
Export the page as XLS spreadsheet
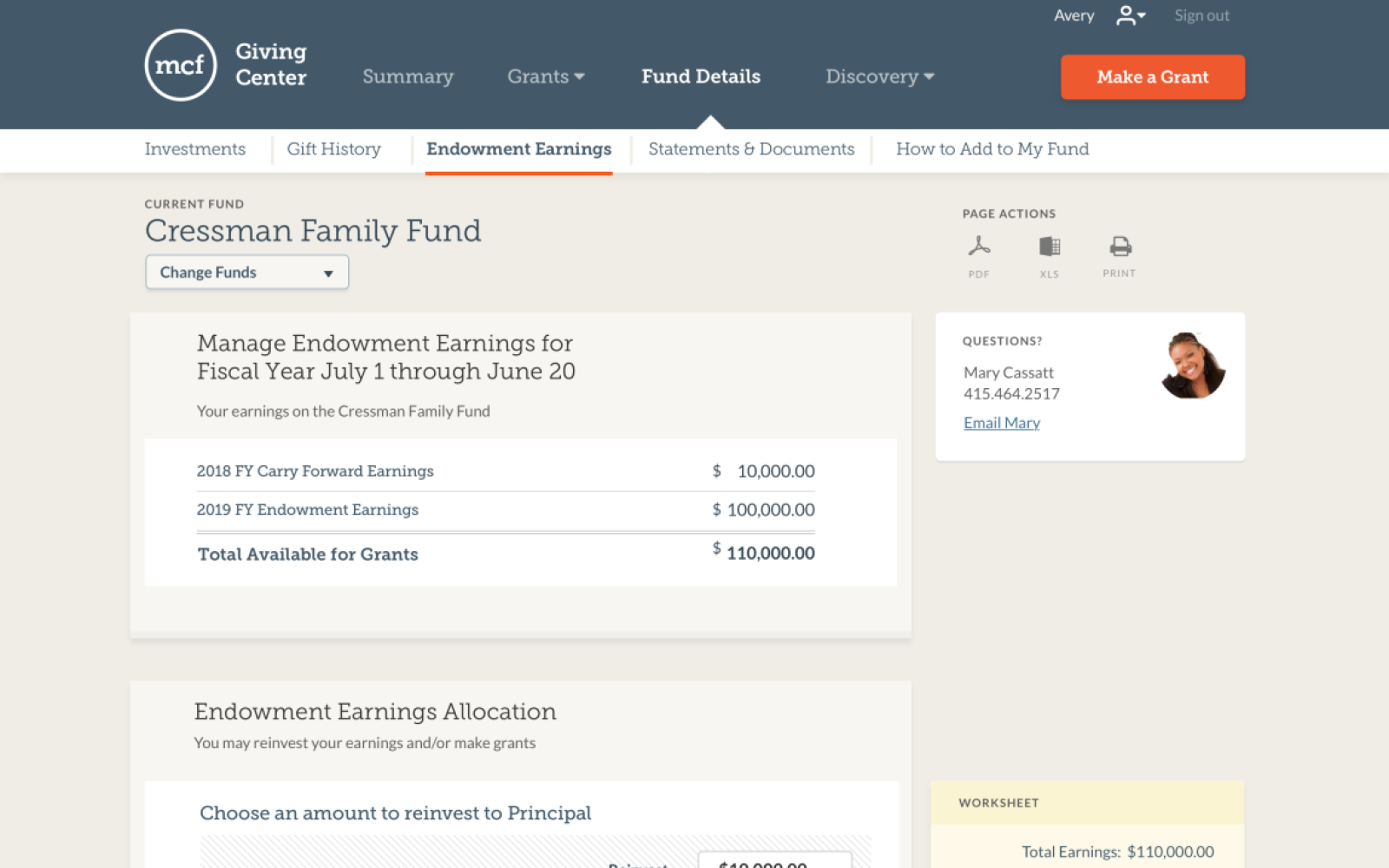[x=1050, y=247]
